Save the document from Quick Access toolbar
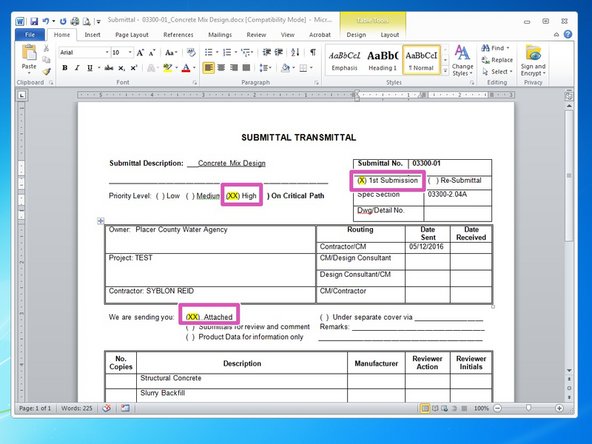 [x=34, y=21]
